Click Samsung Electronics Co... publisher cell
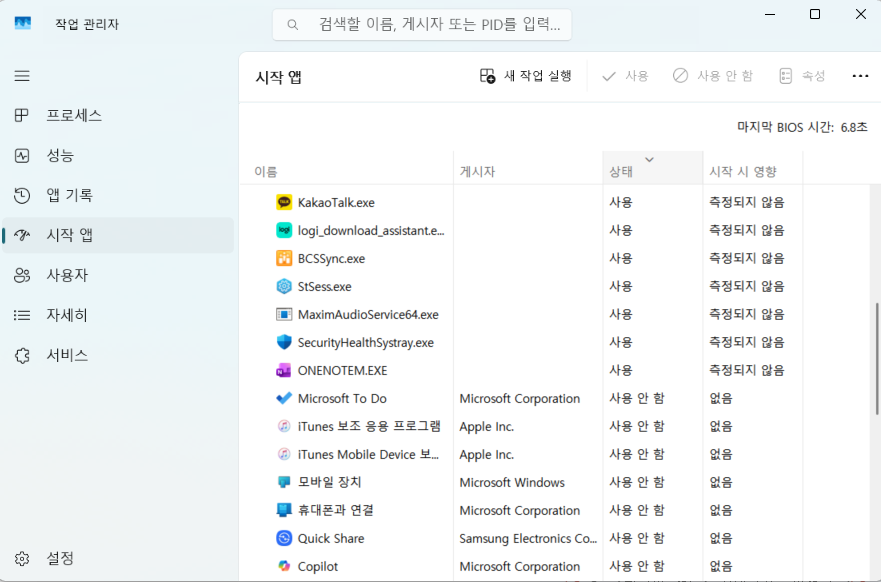 tap(528, 539)
